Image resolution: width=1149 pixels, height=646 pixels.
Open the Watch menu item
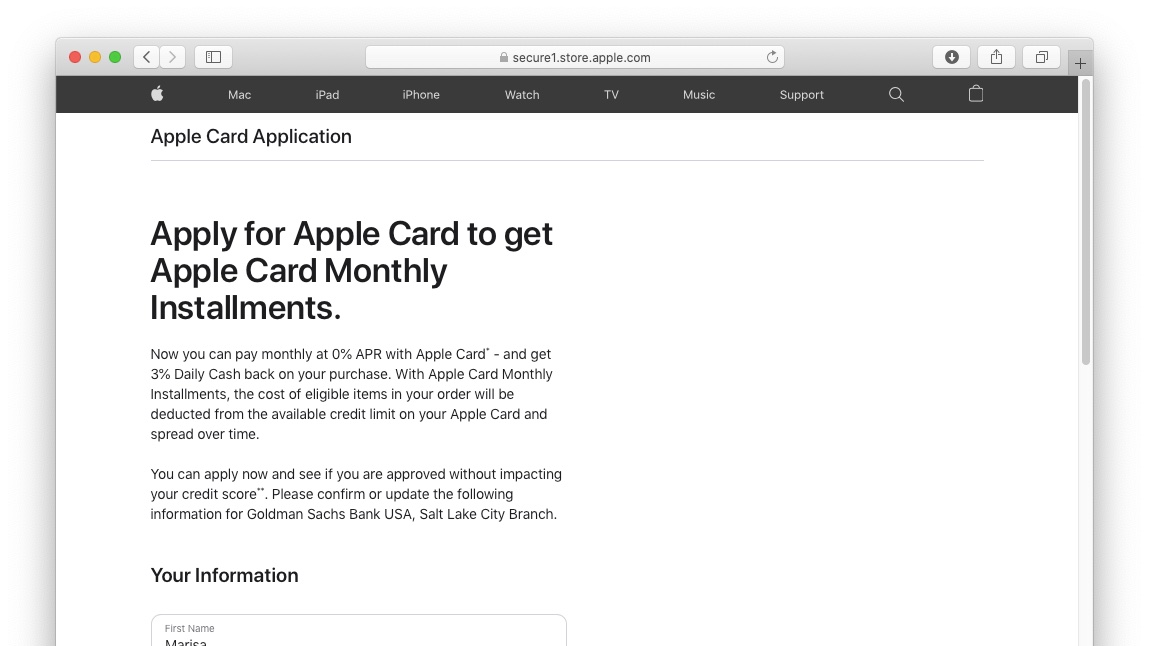pos(522,94)
